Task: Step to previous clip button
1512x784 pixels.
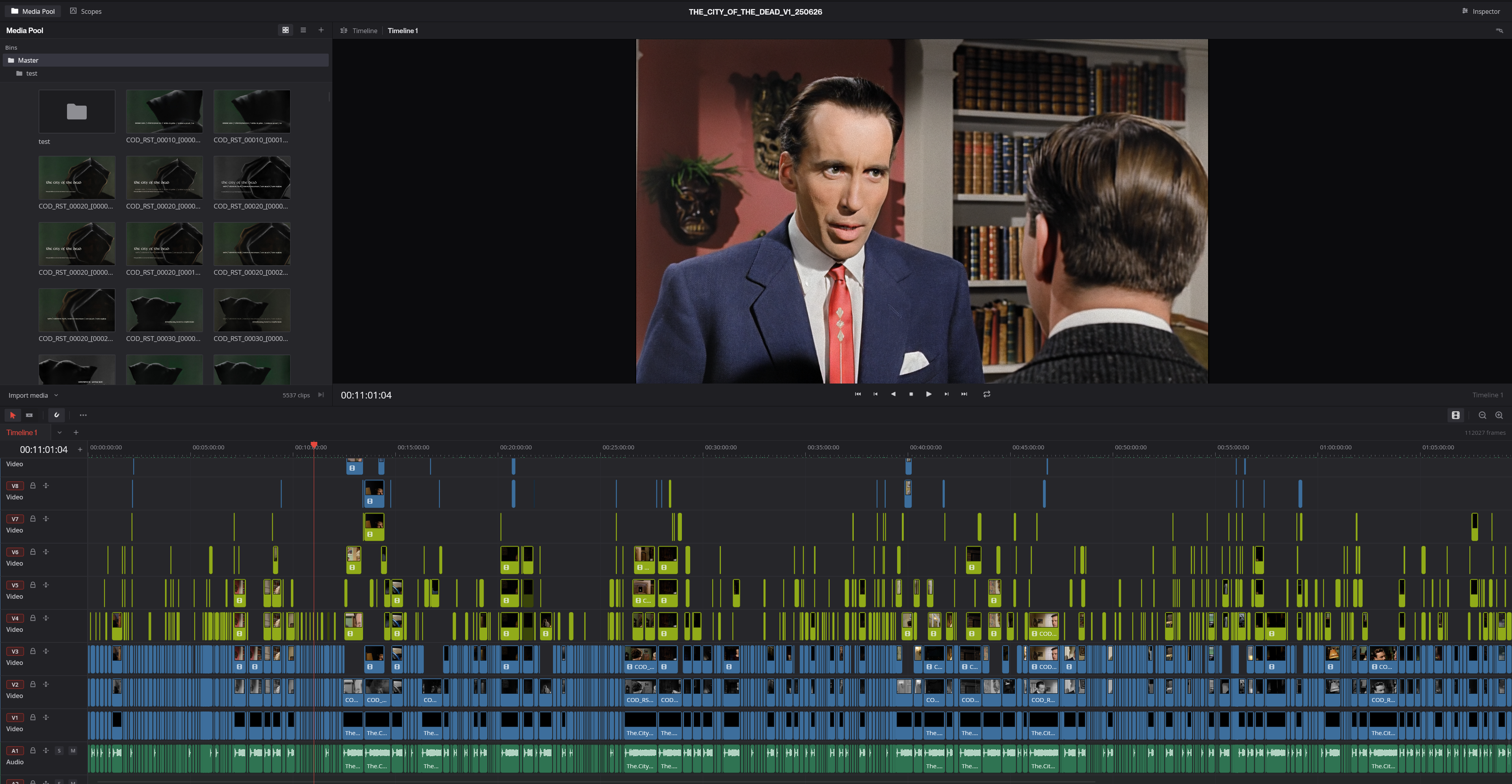Action: 876,394
